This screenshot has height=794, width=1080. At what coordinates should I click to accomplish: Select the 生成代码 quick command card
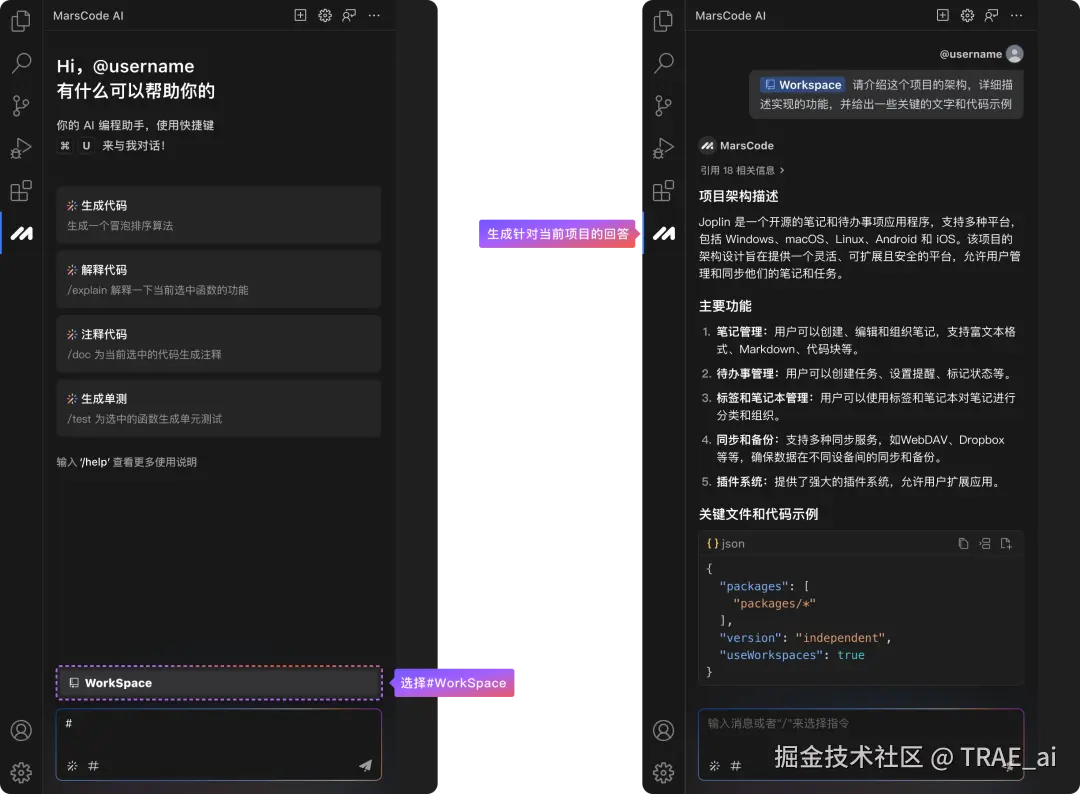(219, 214)
